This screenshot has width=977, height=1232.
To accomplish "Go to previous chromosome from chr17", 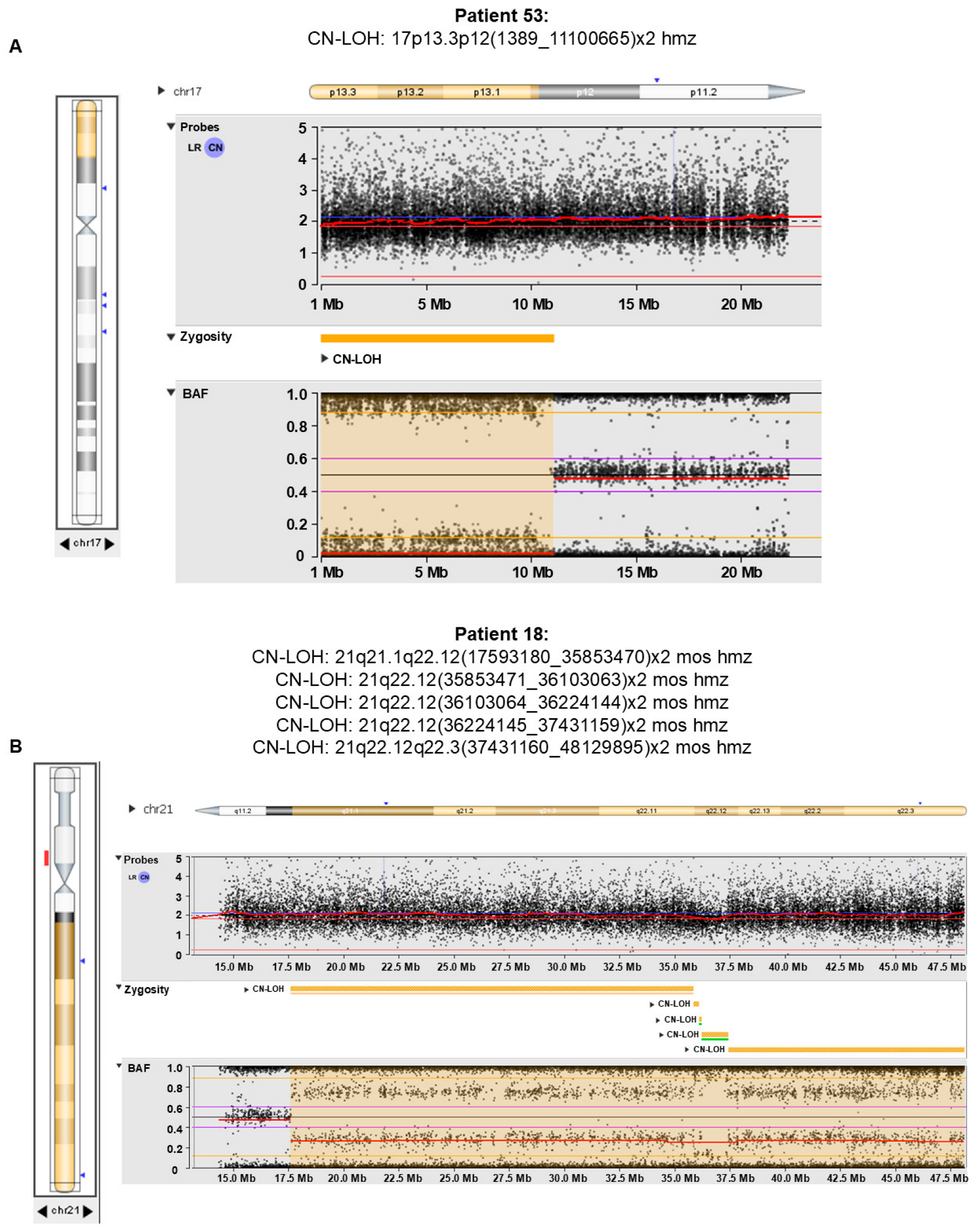I will point(65,543).
